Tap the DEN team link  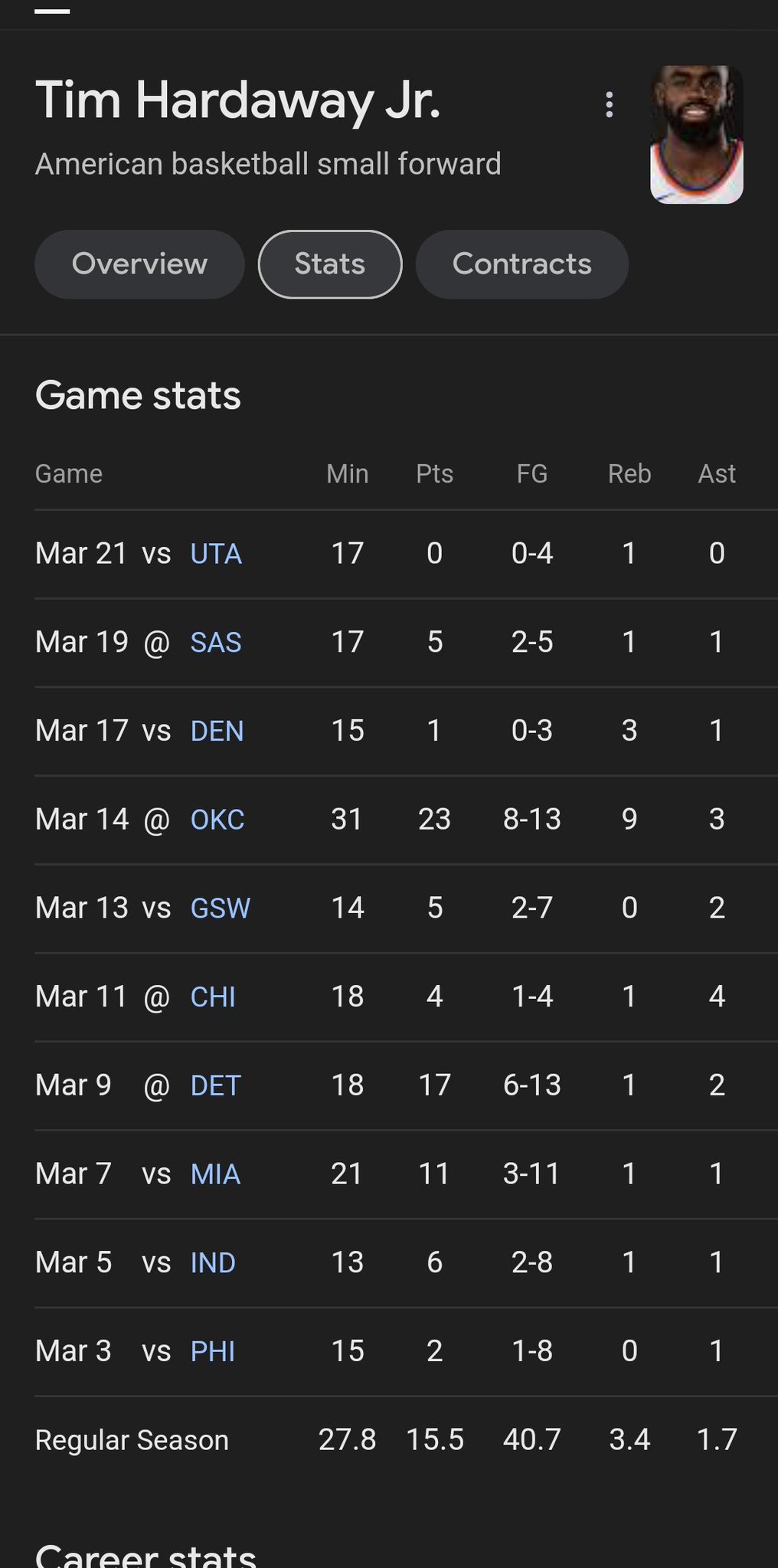coord(217,732)
